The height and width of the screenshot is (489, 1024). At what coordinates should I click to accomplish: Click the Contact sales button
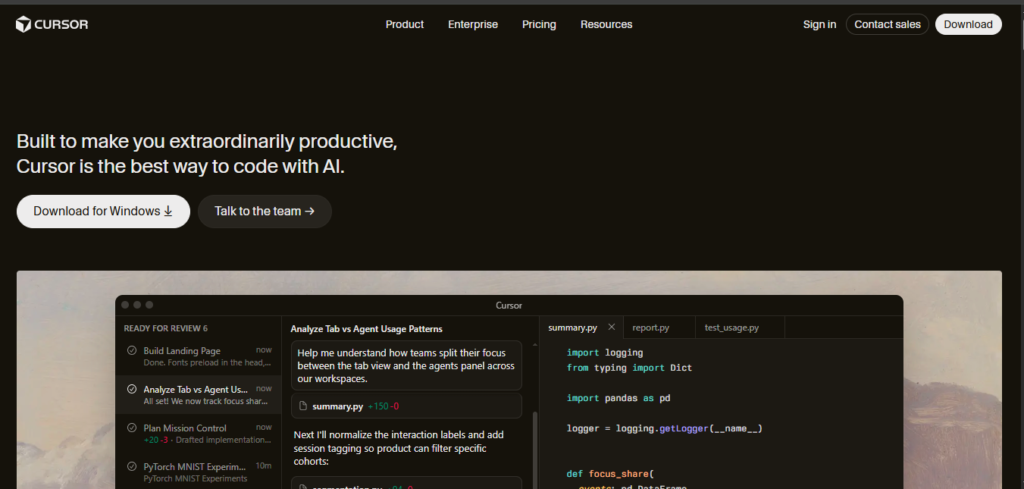[x=887, y=24]
